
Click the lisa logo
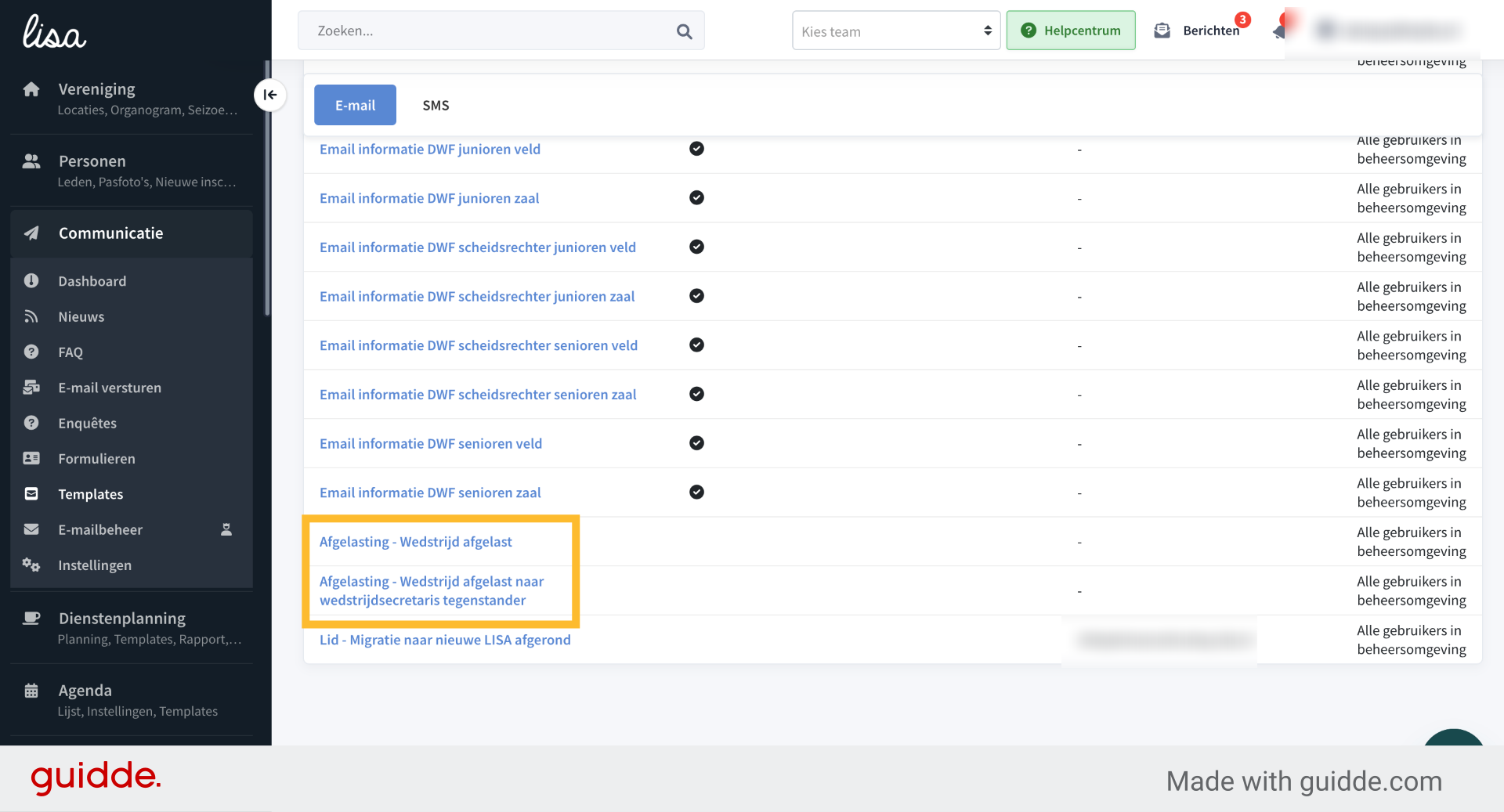(x=54, y=33)
